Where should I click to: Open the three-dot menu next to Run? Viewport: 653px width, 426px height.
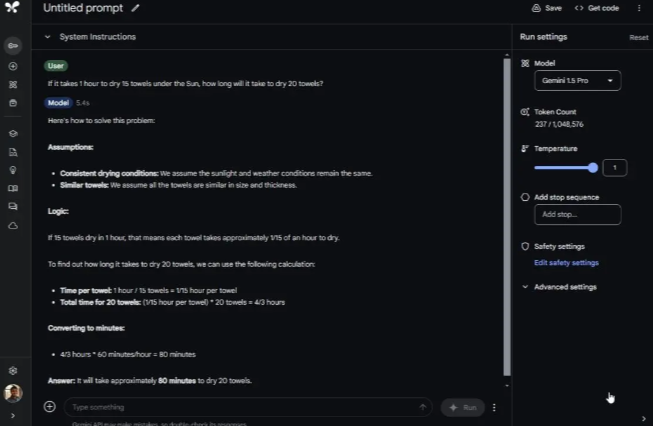494,407
